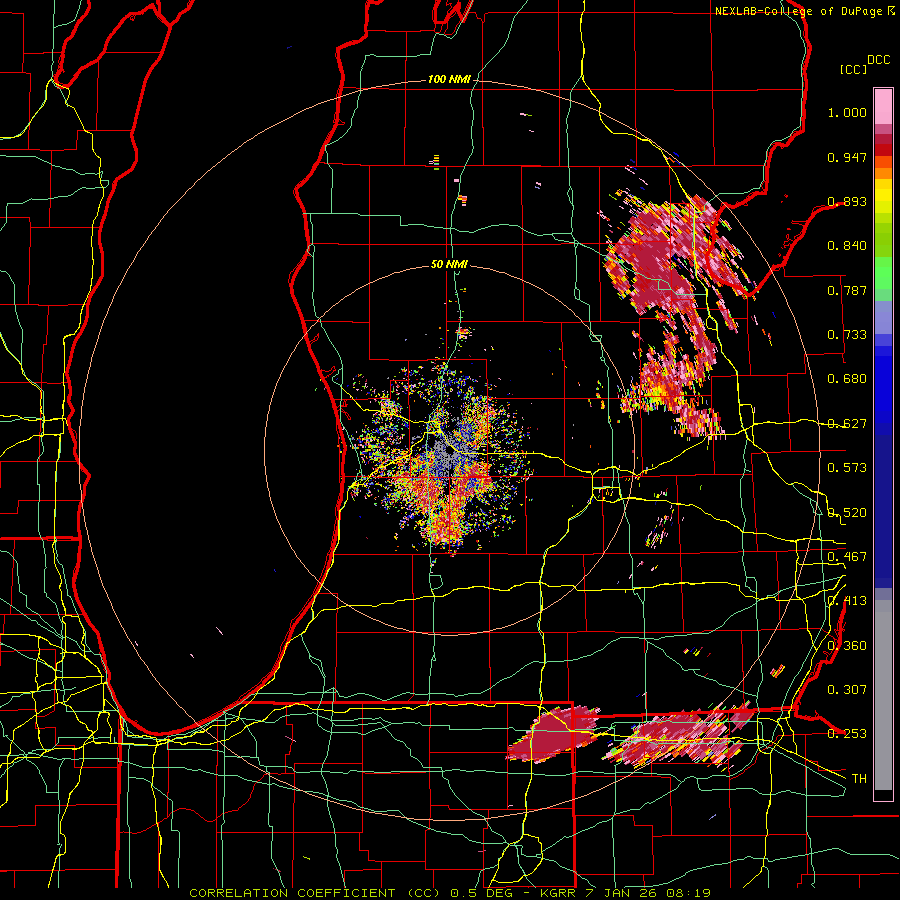Click the DCC label above the color scale

(x=879, y=60)
